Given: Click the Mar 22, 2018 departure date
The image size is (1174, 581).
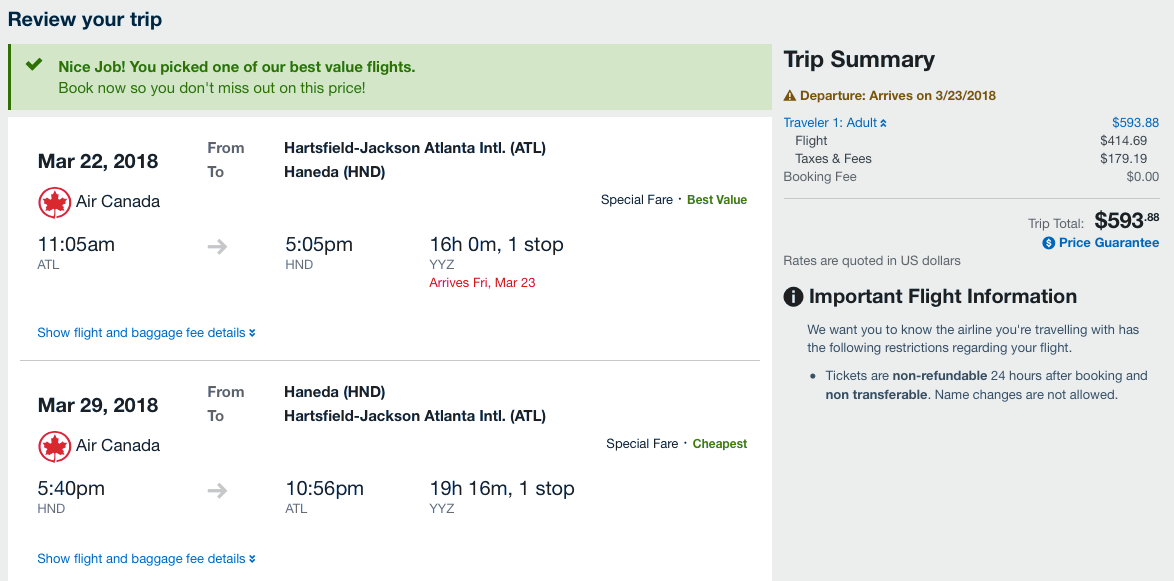Looking at the screenshot, I should click(98, 161).
